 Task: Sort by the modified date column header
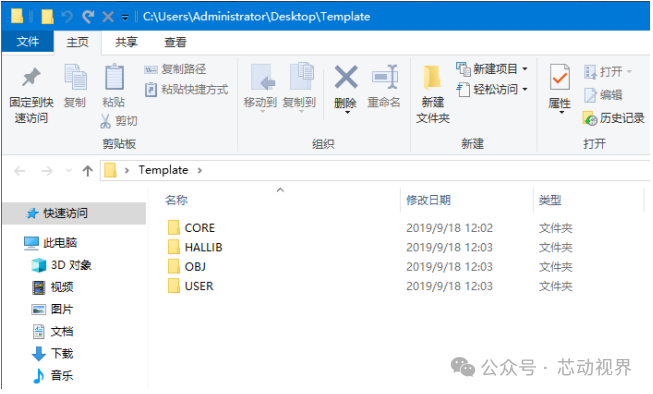pos(429,200)
